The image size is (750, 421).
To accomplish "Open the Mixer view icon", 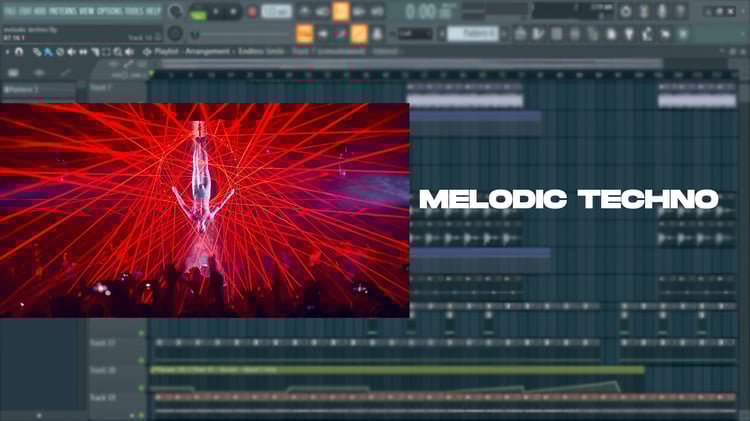I will coord(575,34).
